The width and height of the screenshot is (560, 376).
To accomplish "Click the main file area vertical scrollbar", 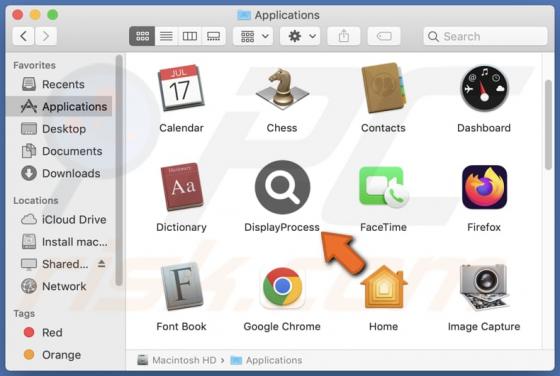I will click(x=549, y=125).
